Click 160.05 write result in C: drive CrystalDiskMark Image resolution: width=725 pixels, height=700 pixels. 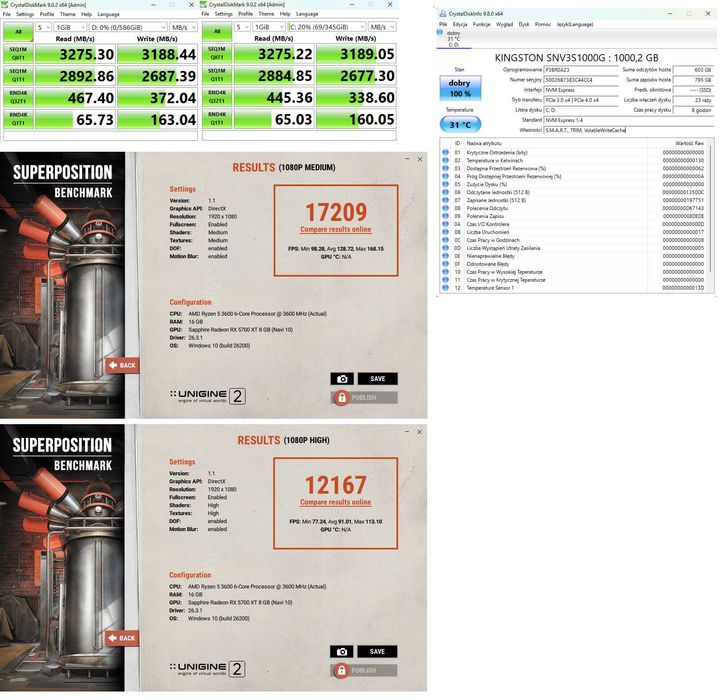click(x=356, y=119)
